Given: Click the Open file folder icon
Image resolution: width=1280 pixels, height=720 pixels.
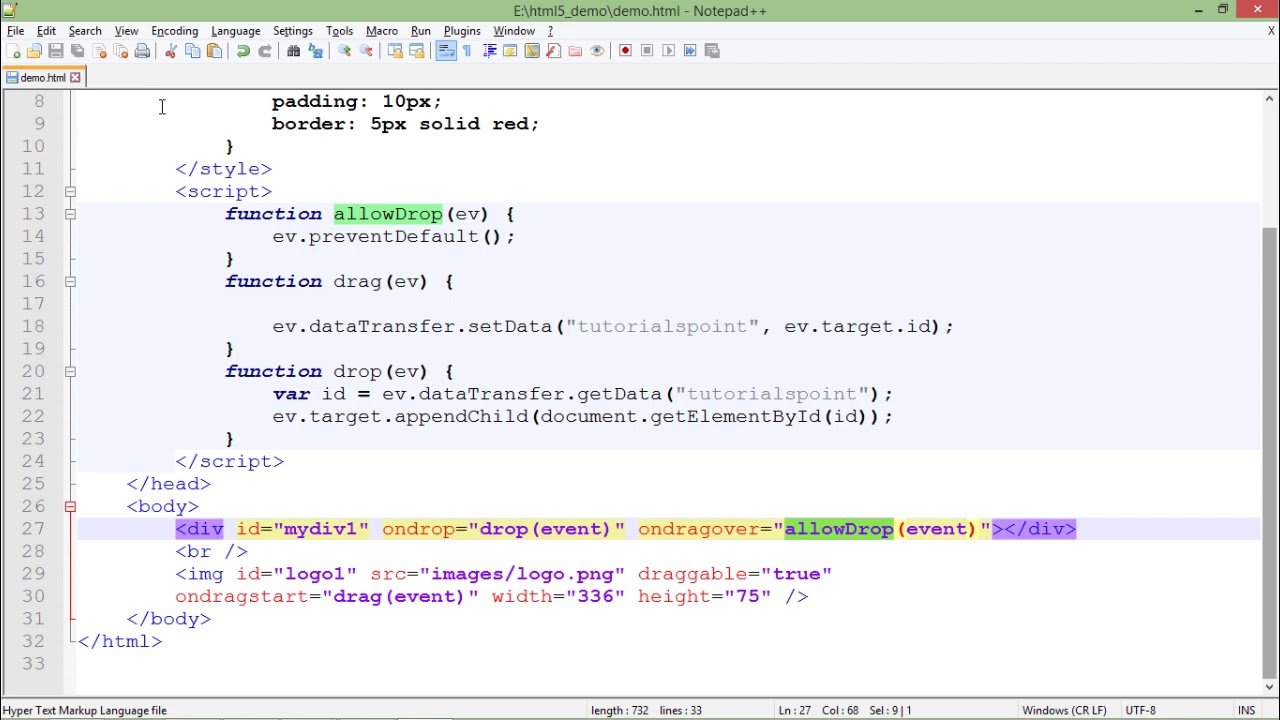Looking at the screenshot, I should click(x=34, y=51).
